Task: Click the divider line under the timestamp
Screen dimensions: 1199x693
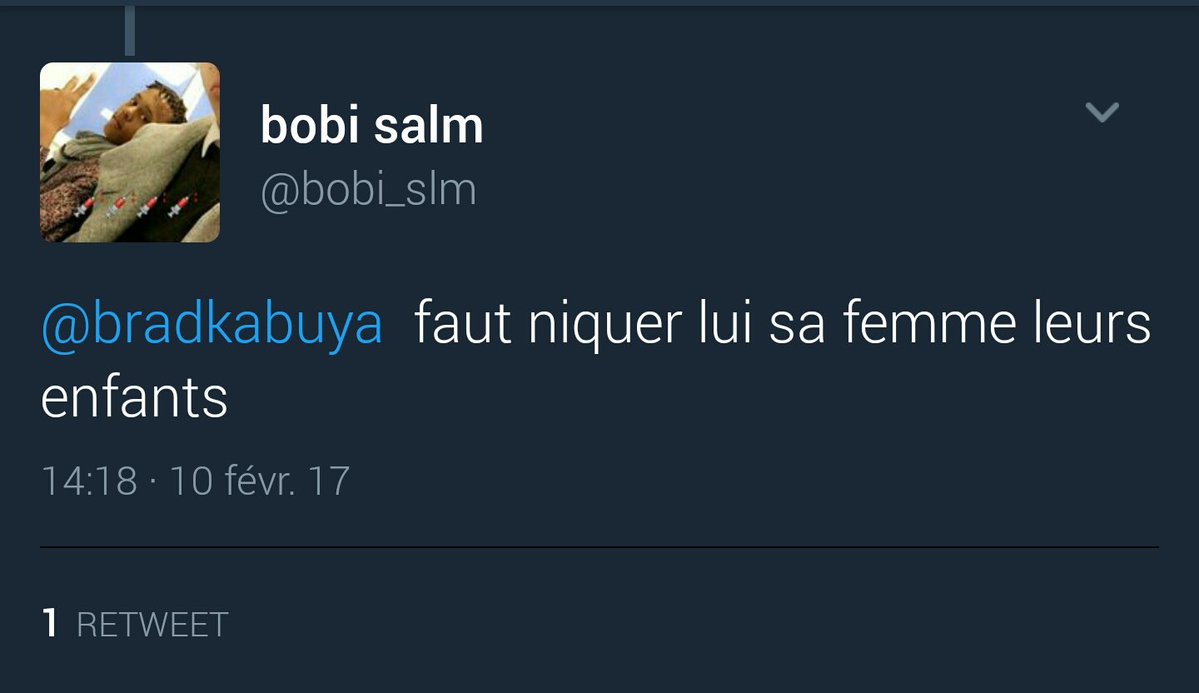Action: (x=600, y=547)
